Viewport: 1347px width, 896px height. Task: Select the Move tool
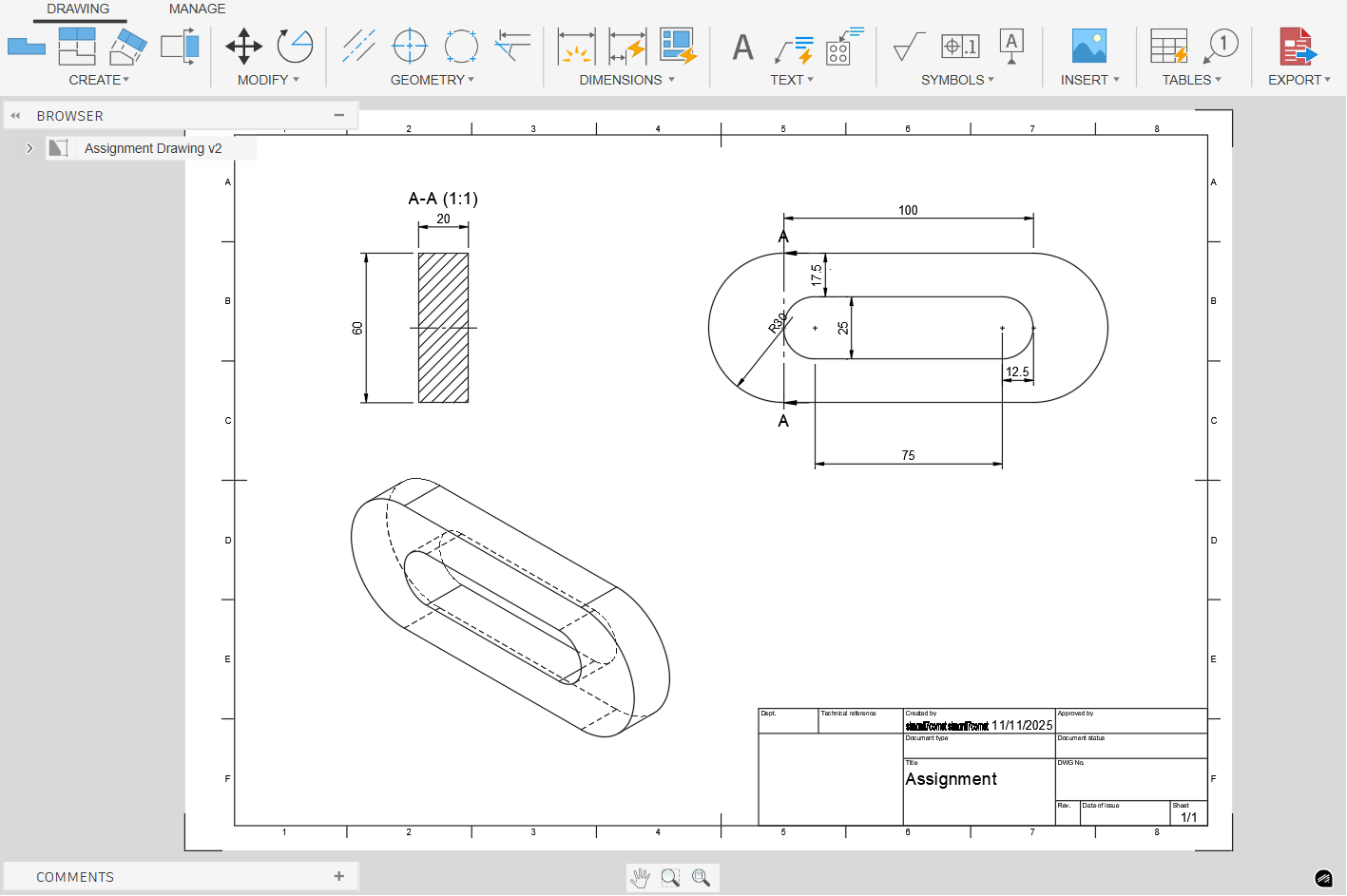click(244, 46)
